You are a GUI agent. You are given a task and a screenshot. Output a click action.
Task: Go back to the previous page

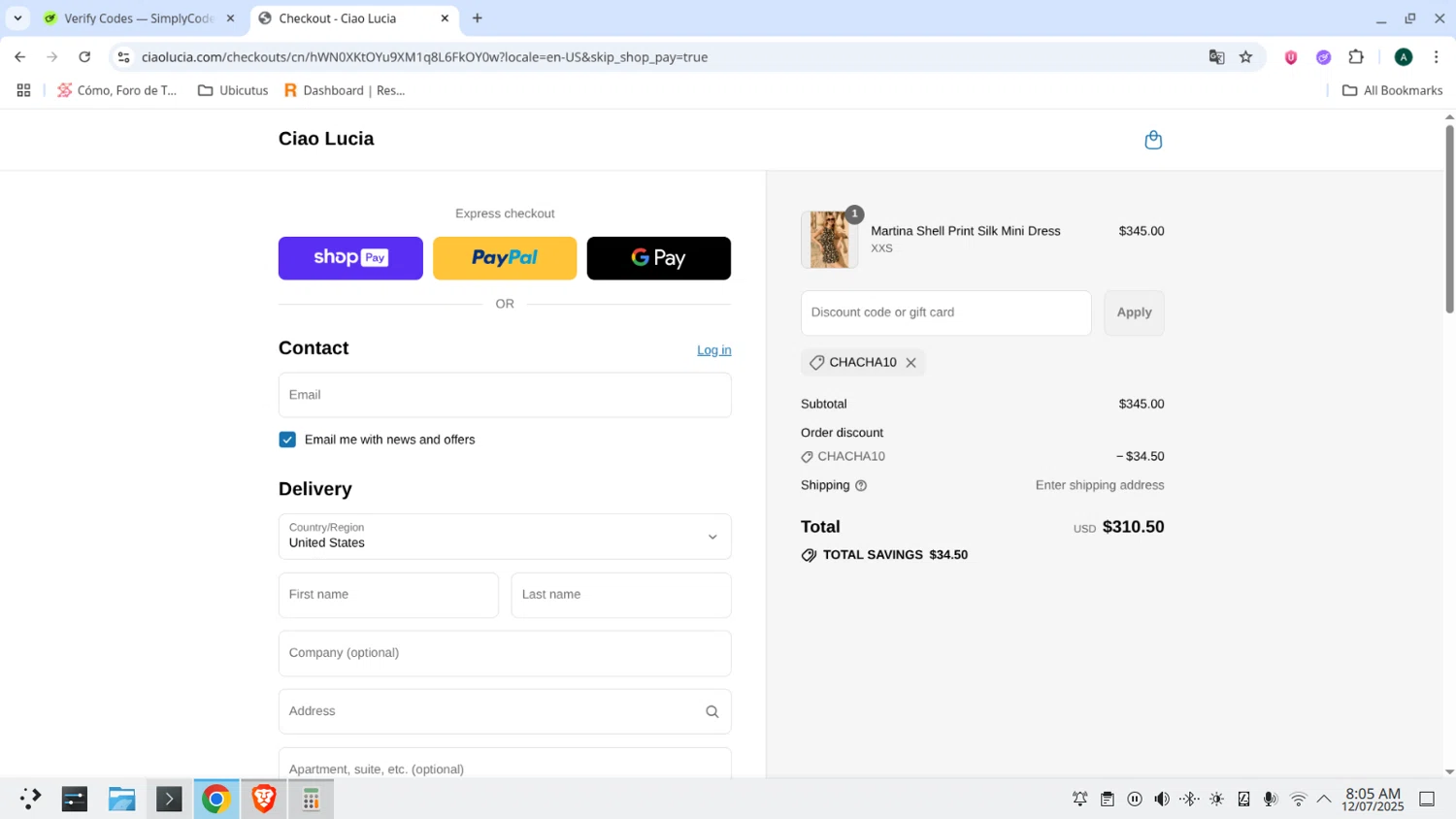[x=20, y=57]
